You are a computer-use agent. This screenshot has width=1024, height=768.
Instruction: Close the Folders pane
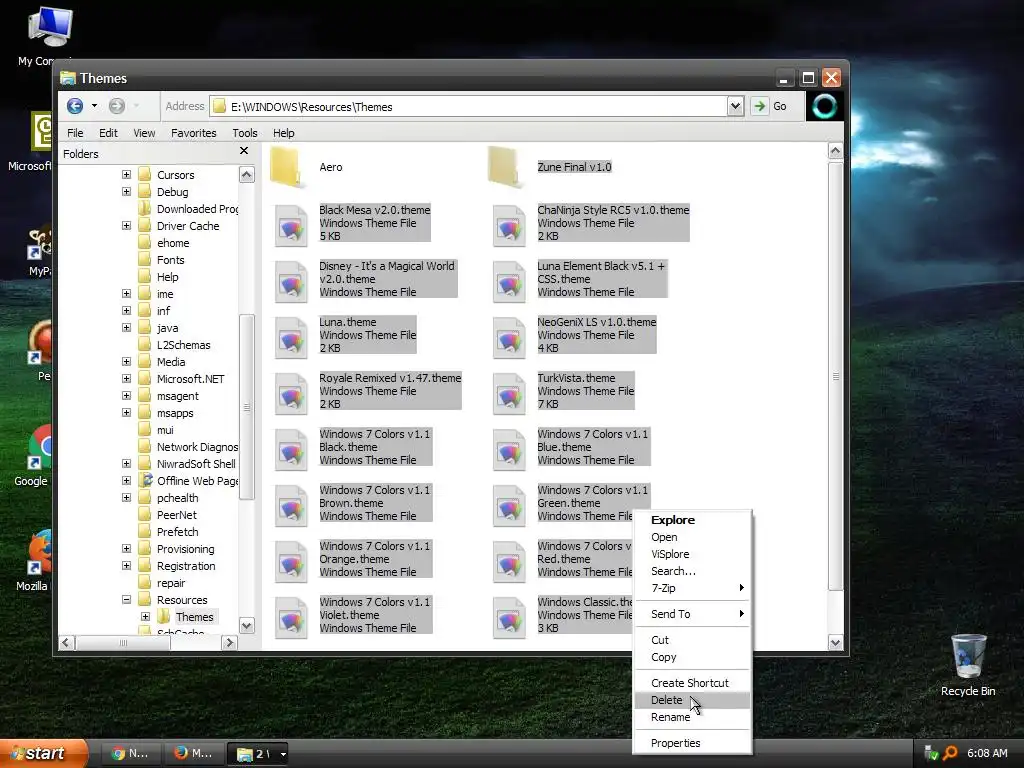244,151
